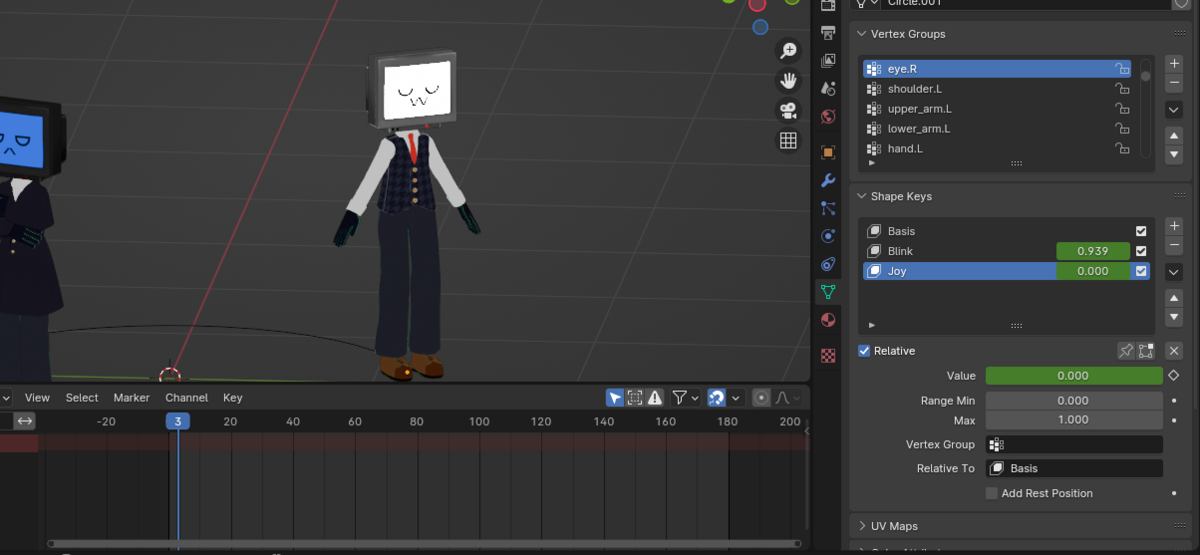Click the normalize view arrows button
1200x555 pixels.
point(25,421)
